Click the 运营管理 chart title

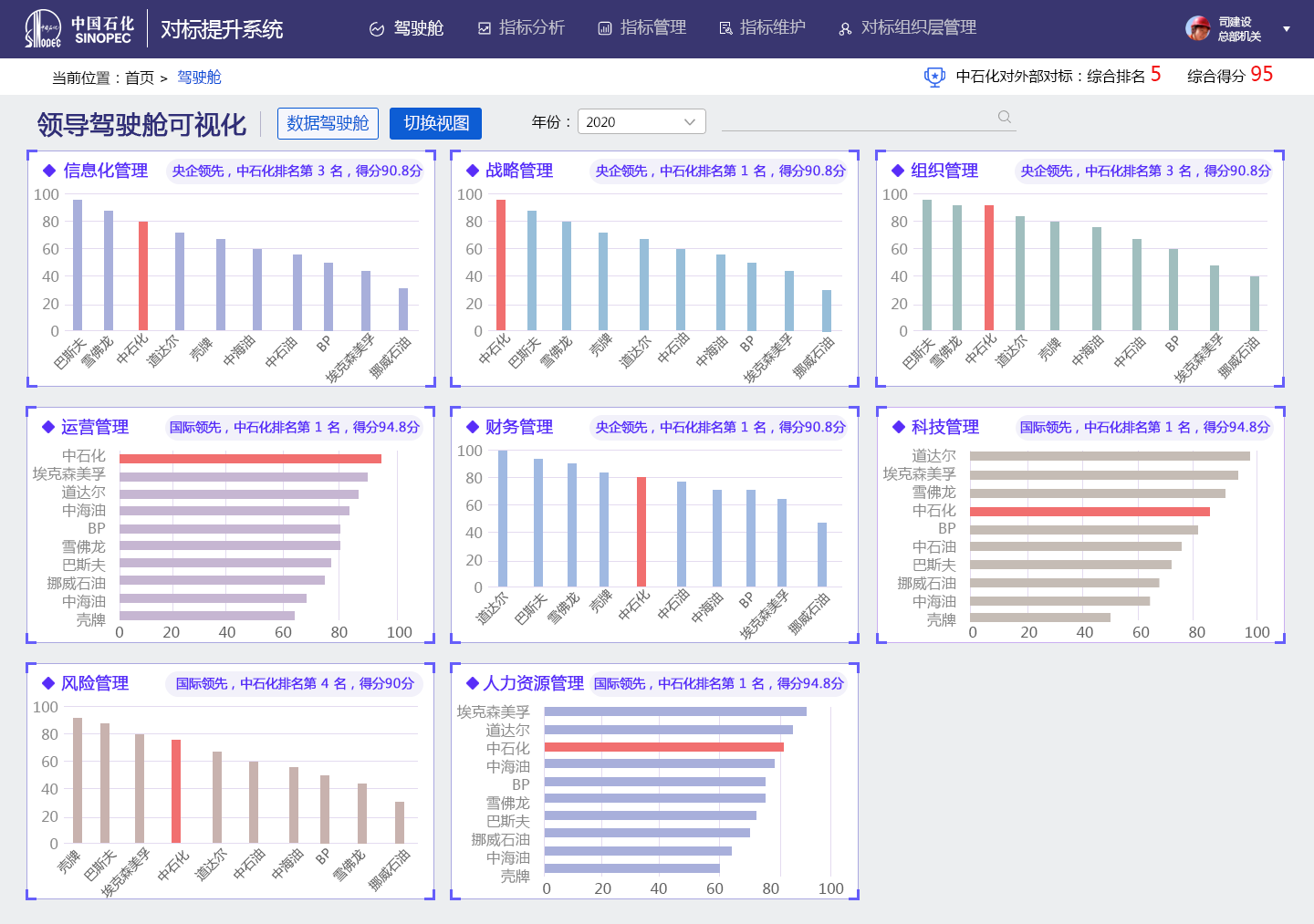pyautogui.click(x=95, y=427)
